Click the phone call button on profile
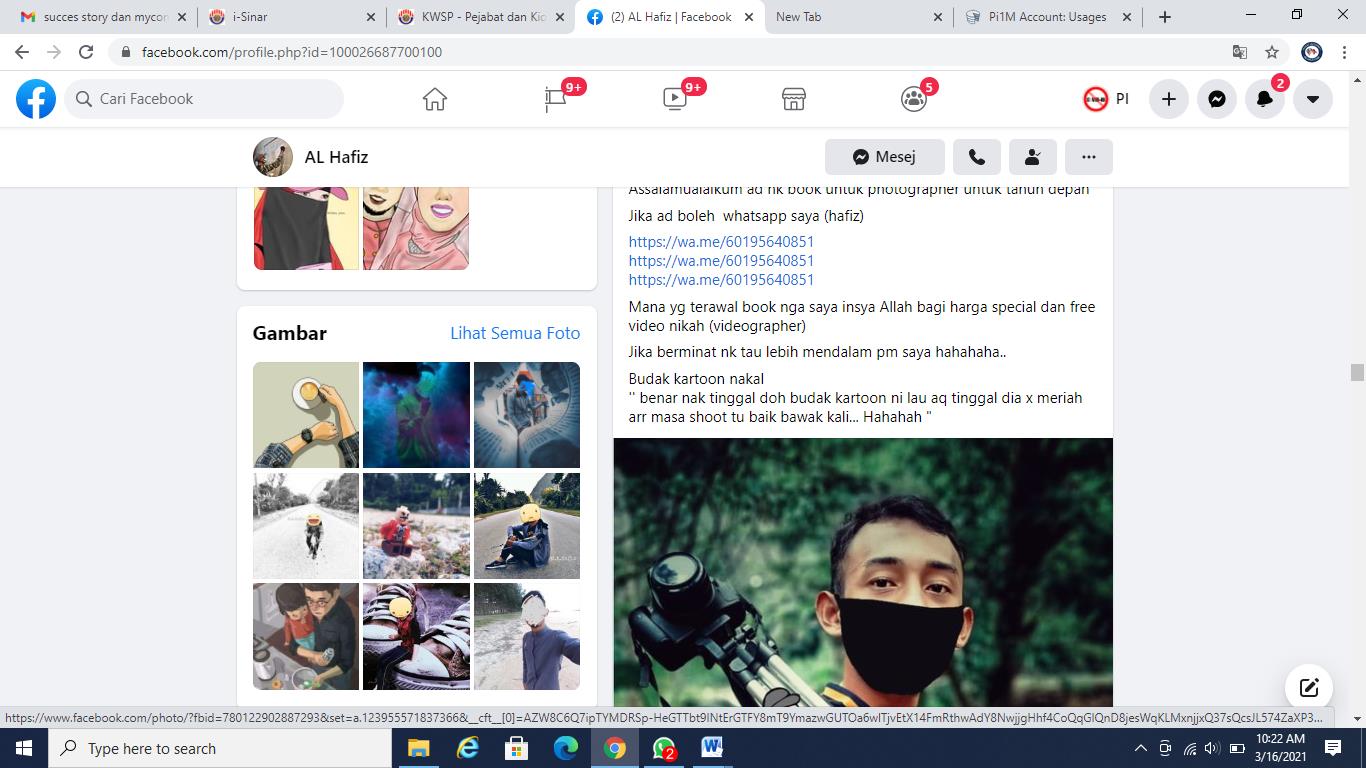Screen dimensions: 1366x768 (x=976, y=157)
